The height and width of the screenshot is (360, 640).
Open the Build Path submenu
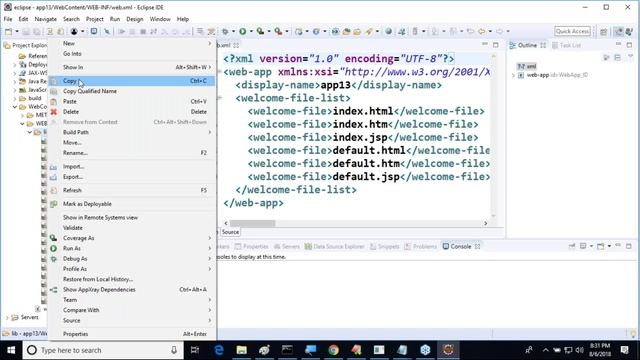[131, 132]
